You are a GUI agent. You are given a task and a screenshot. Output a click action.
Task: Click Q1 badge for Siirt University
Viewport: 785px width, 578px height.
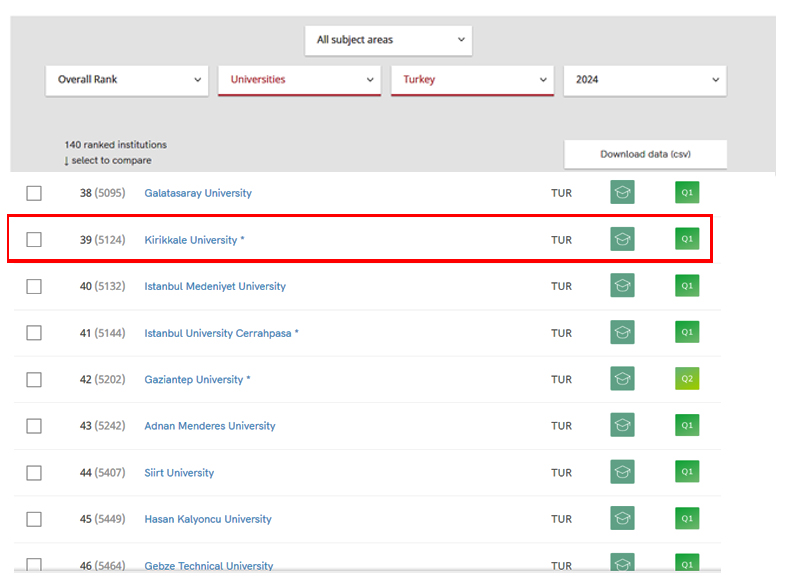coord(687,472)
